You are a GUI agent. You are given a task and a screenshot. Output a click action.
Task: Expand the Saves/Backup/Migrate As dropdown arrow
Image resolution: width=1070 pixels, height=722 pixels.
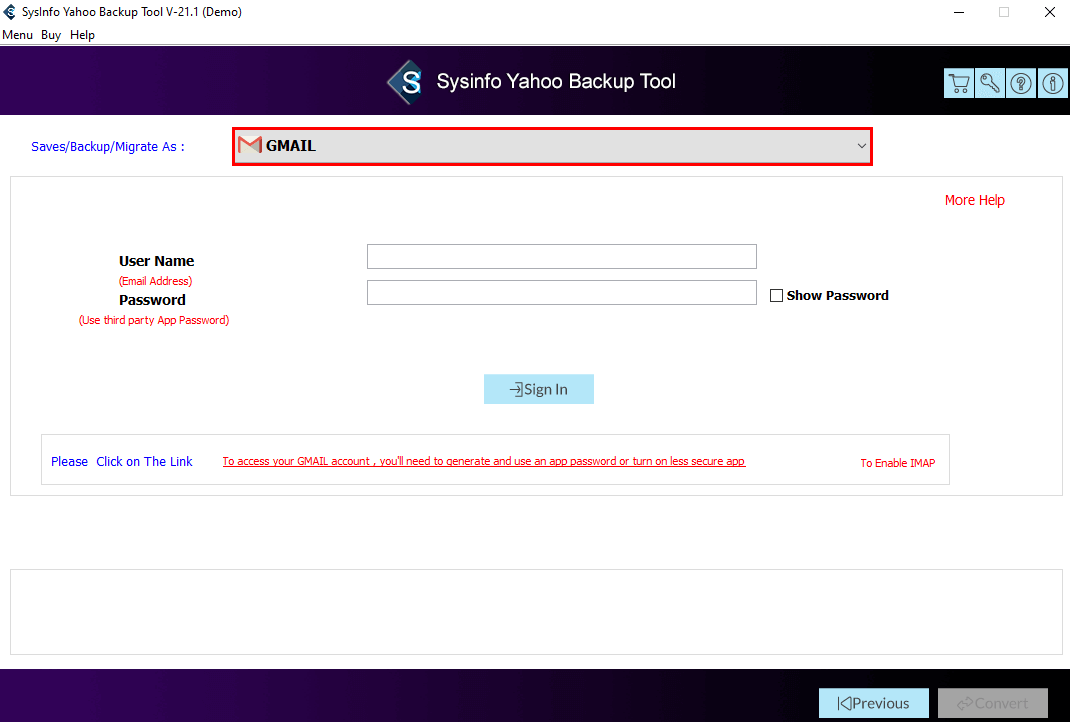[861, 146]
